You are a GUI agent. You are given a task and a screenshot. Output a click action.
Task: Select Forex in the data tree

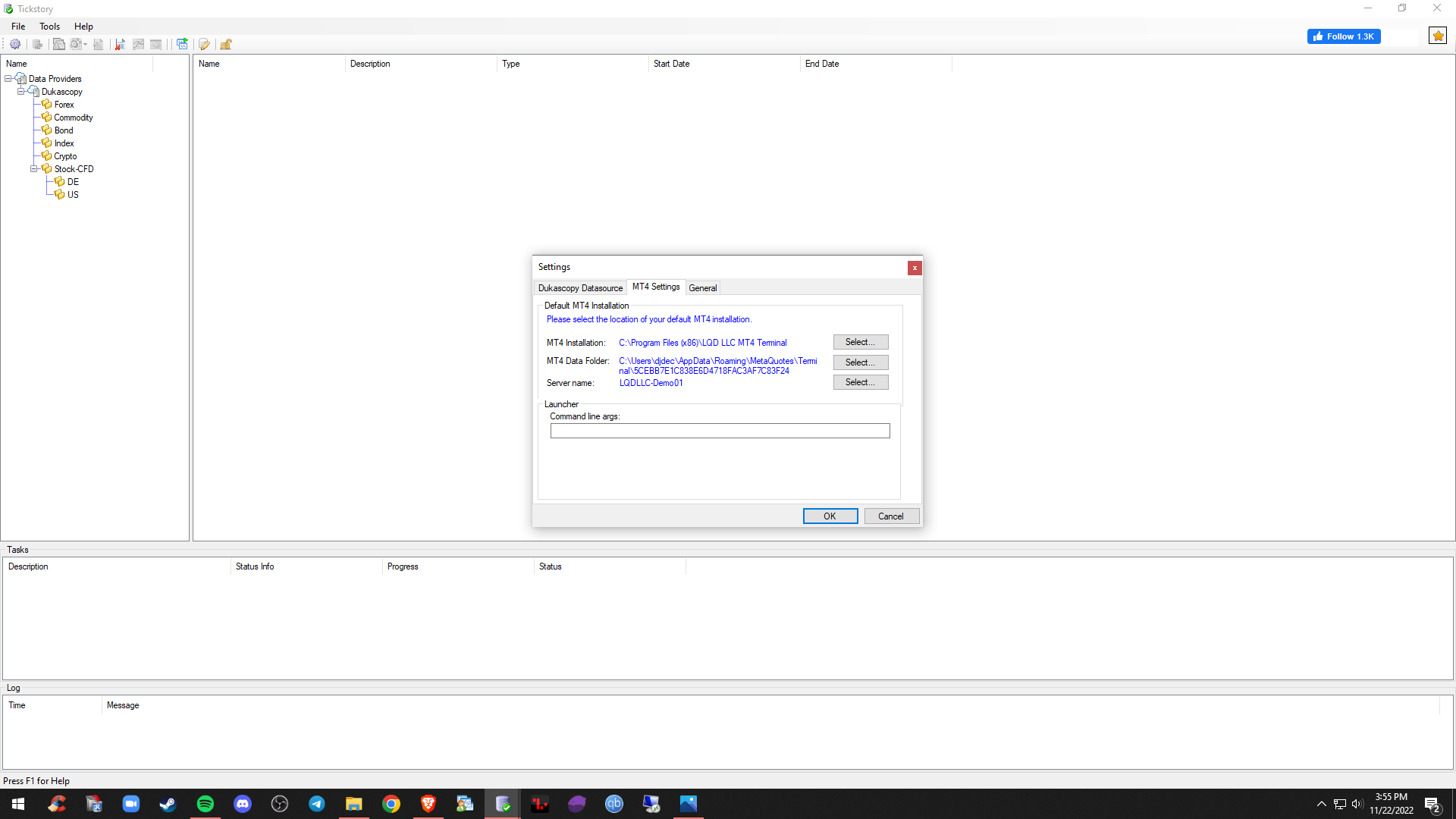tap(64, 105)
